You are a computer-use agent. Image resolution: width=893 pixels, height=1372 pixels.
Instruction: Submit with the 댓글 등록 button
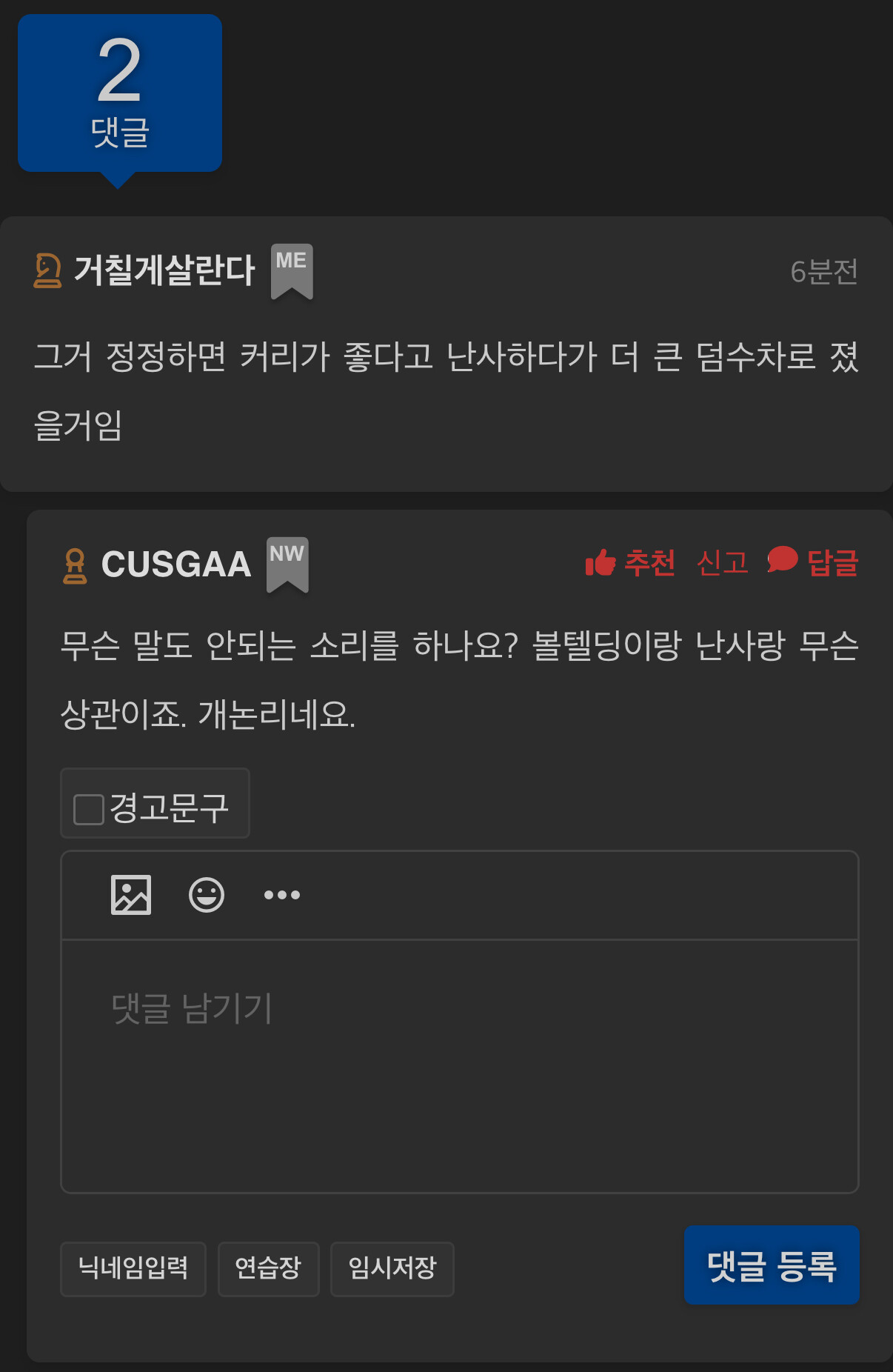[772, 1265]
